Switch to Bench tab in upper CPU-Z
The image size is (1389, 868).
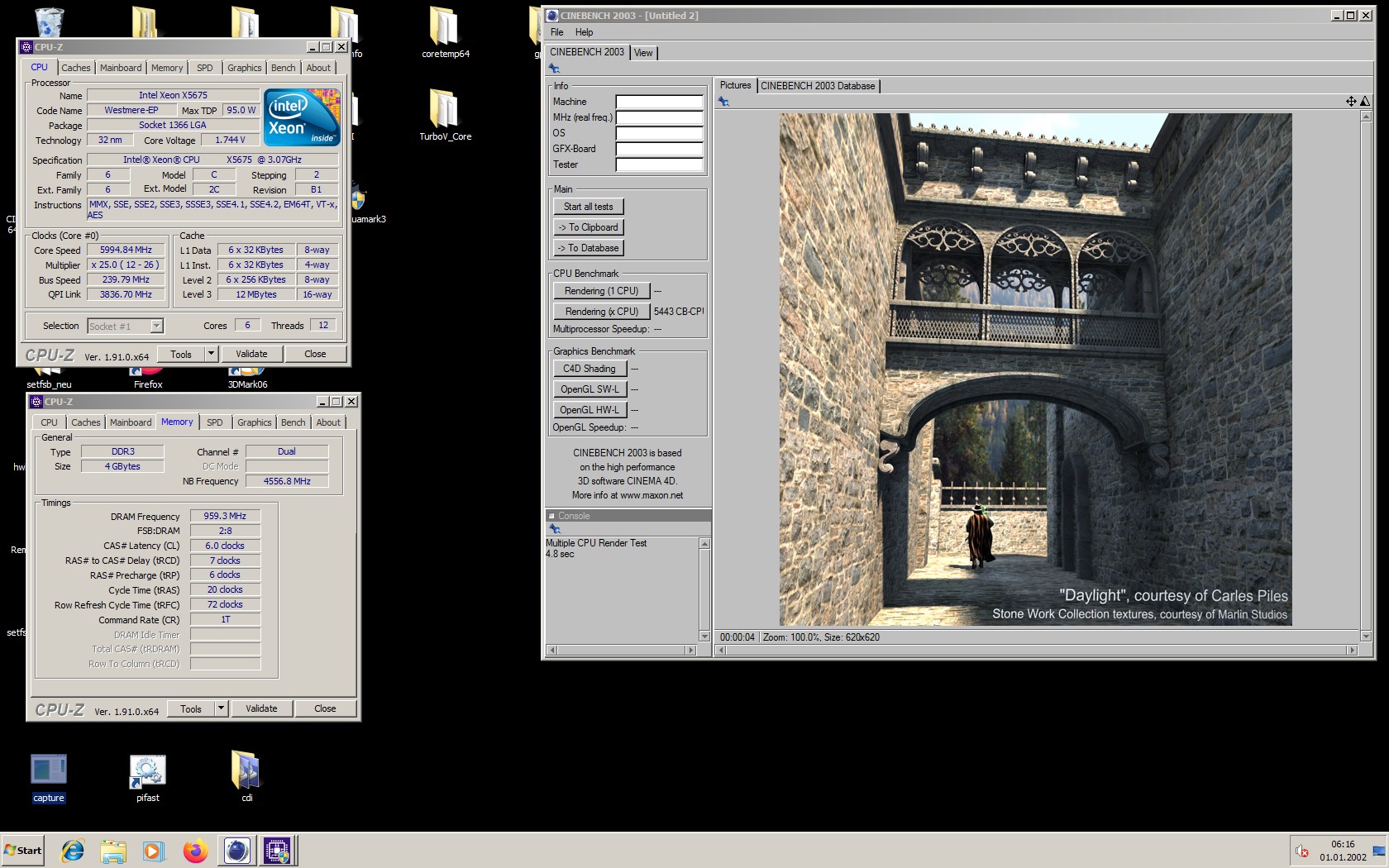(284, 68)
